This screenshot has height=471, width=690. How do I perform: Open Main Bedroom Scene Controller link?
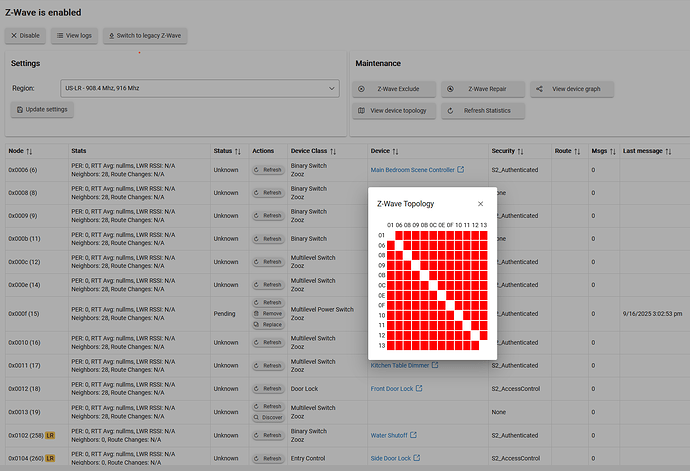[412, 170]
